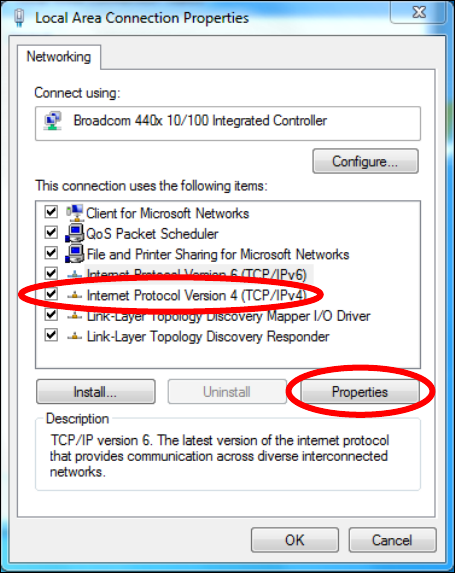
Task: Click the Install button
Action: [95, 392]
